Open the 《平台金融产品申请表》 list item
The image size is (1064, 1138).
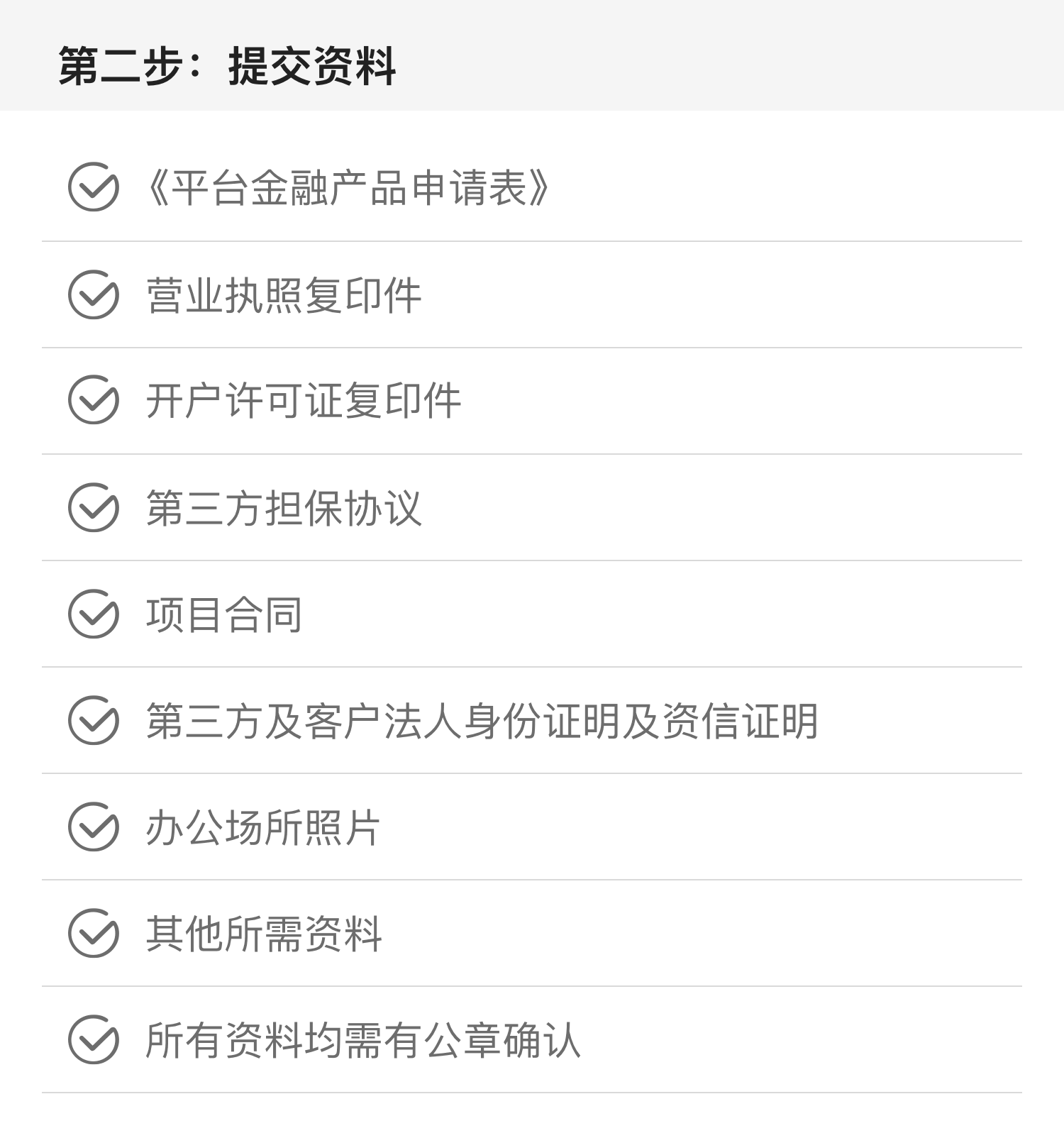pyautogui.click(x=532, y=188)
